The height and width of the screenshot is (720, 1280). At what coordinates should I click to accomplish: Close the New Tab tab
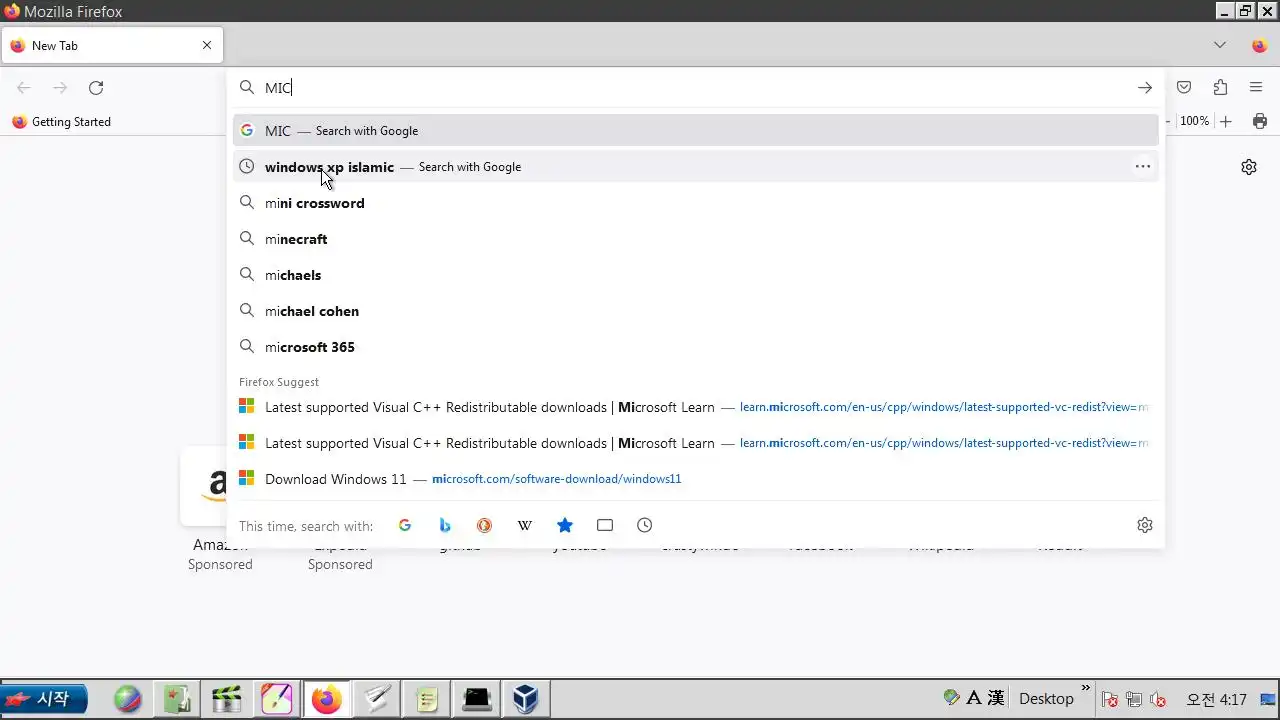[207, 45]
